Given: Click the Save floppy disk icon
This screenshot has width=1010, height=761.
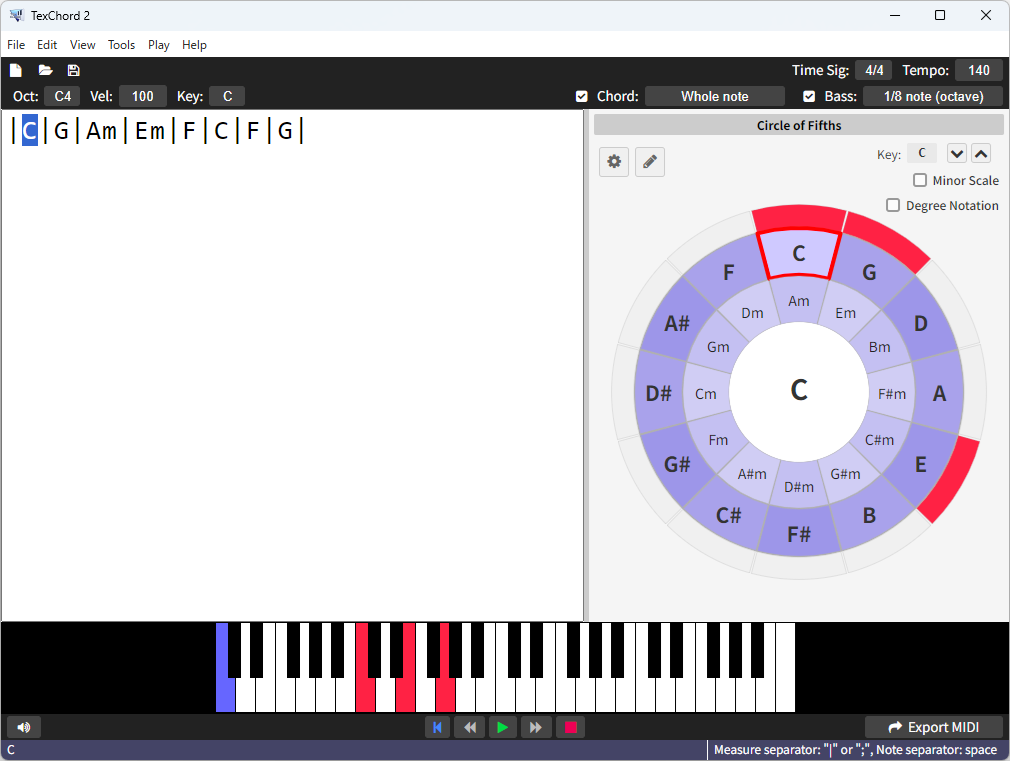Looking at the screenshot, I should (x=73, y=70).
